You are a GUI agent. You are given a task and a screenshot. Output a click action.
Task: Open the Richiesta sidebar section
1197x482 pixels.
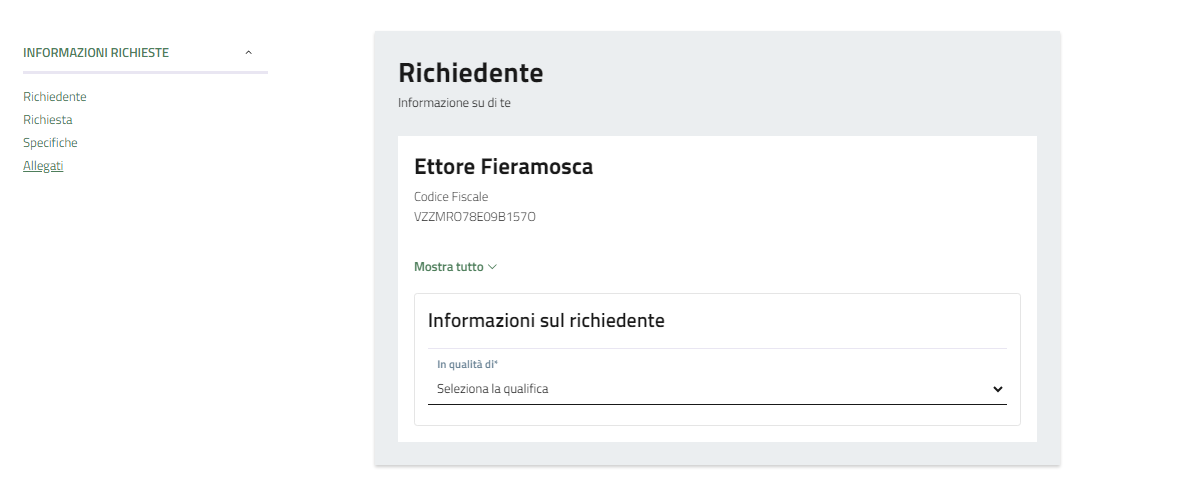click(x=48, y=120)
